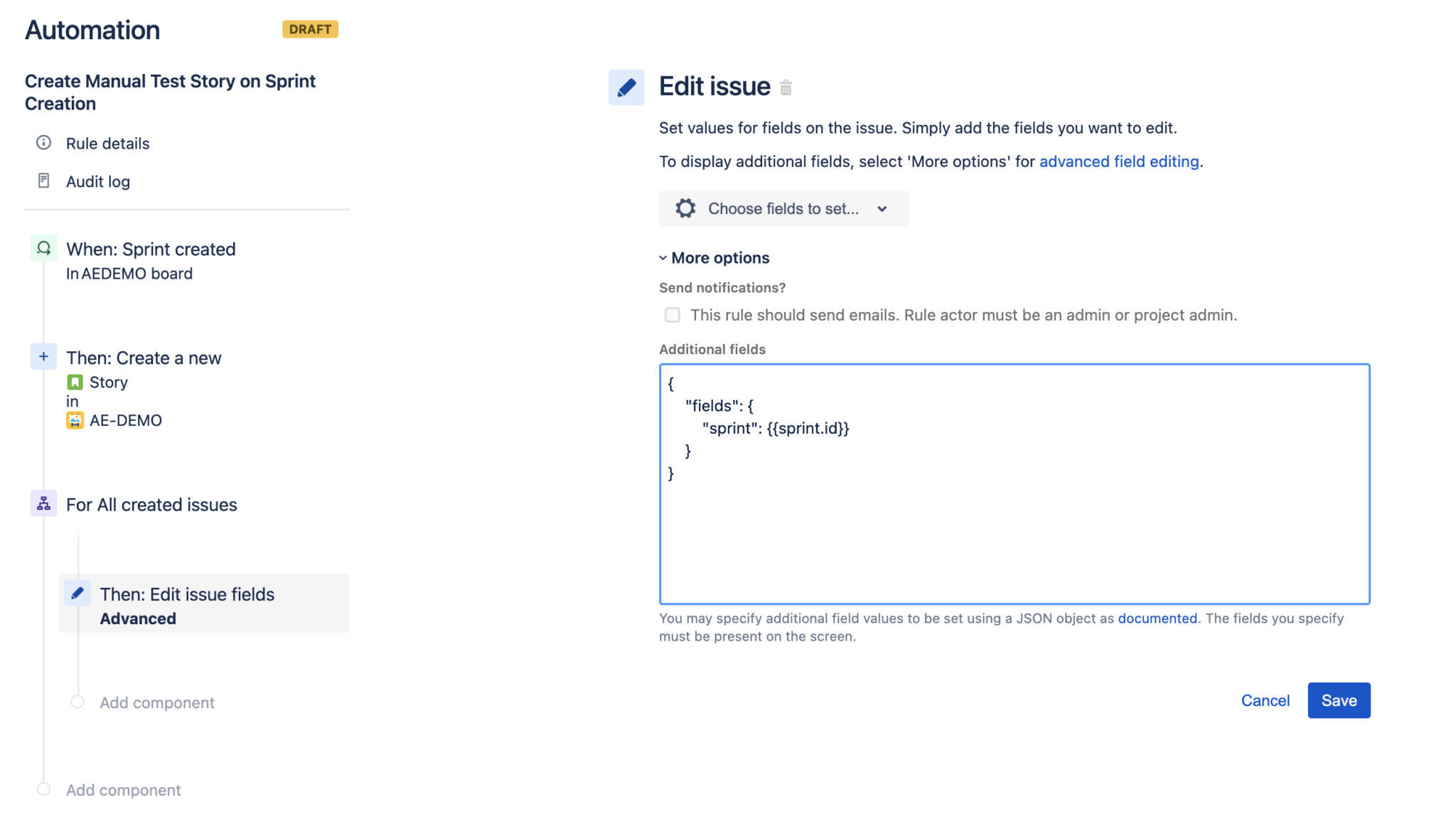Screen dimensions: 1456x836
Task: Click the gear icon in Choose fields to set
Action: (x=685, y=208)
